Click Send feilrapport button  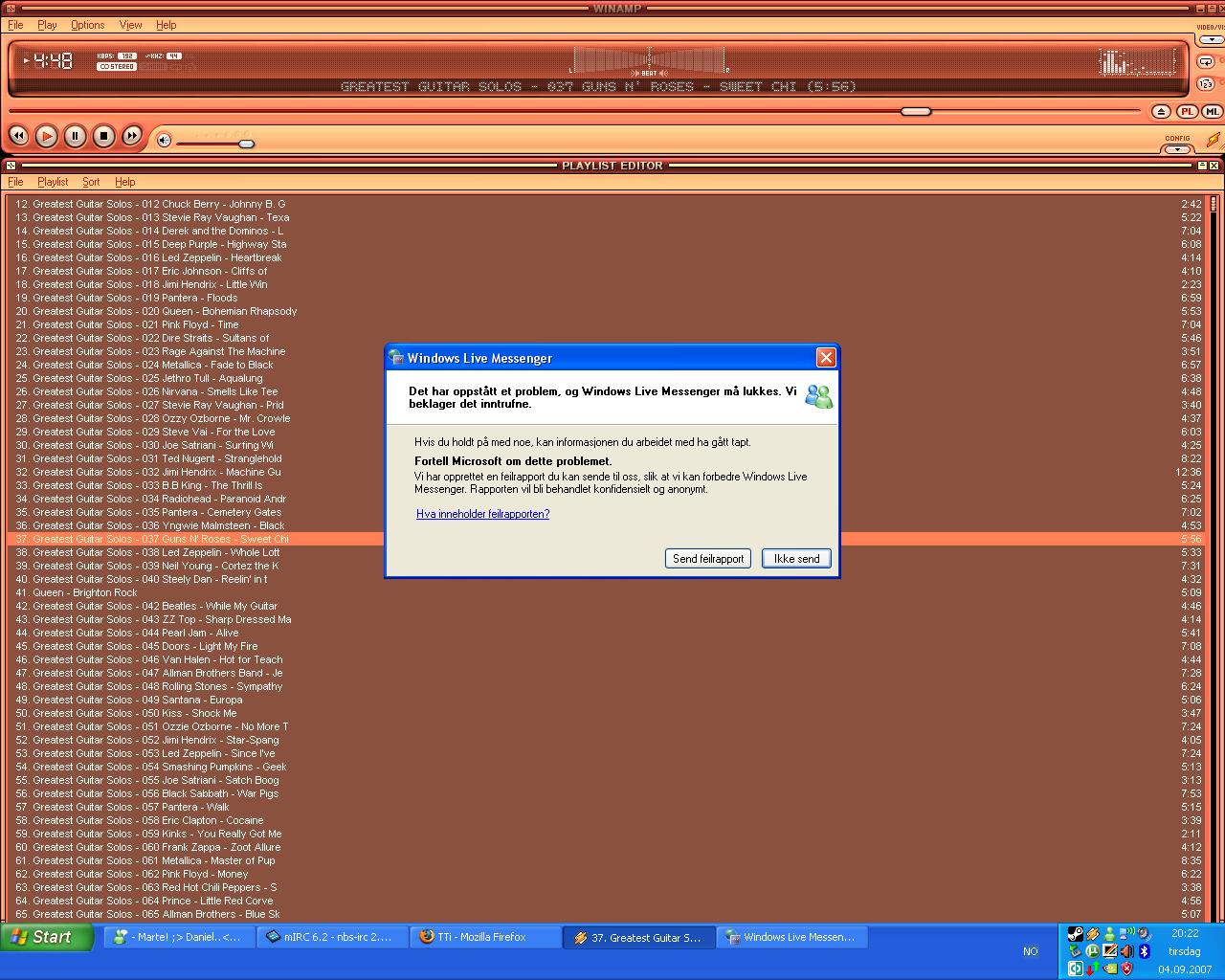[x=708, y=558]
